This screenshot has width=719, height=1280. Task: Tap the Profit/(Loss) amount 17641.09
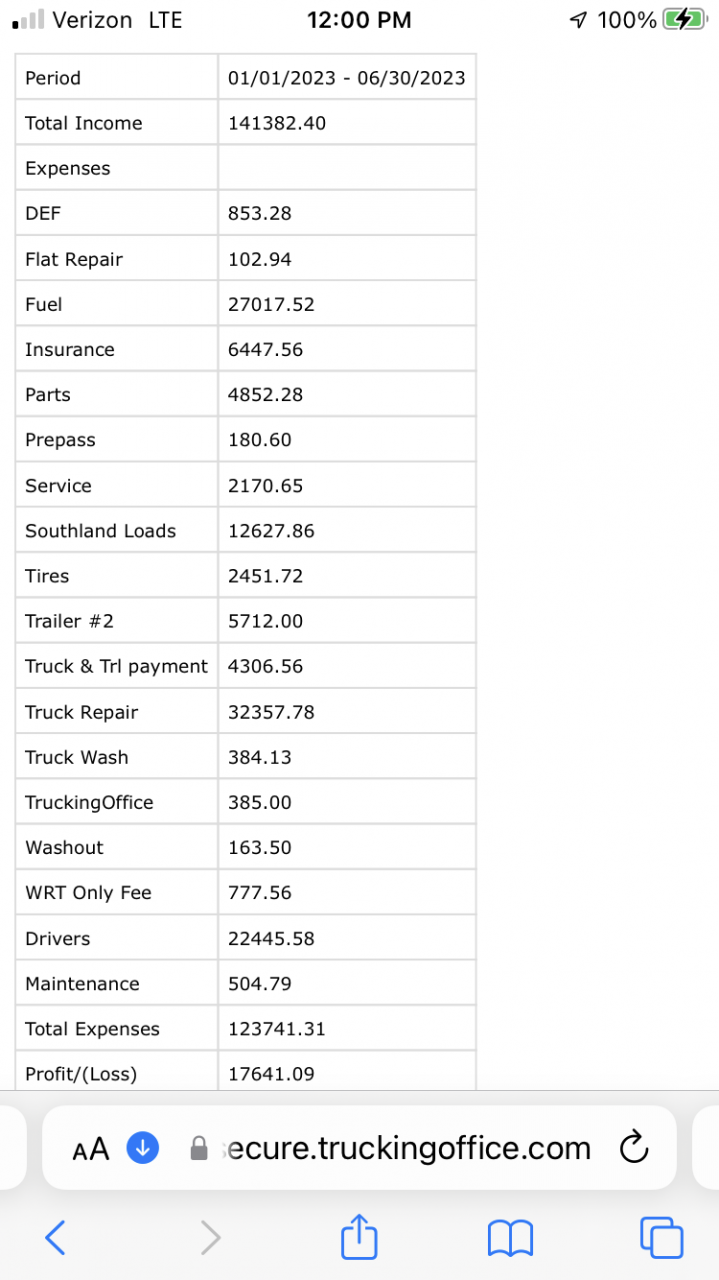(x=271, y=1074)
